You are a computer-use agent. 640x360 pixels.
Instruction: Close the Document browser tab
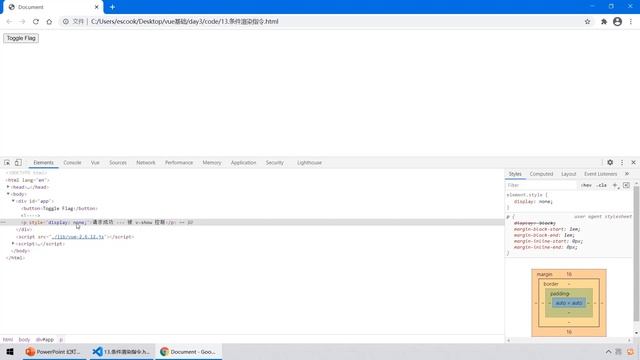(97, 7)
